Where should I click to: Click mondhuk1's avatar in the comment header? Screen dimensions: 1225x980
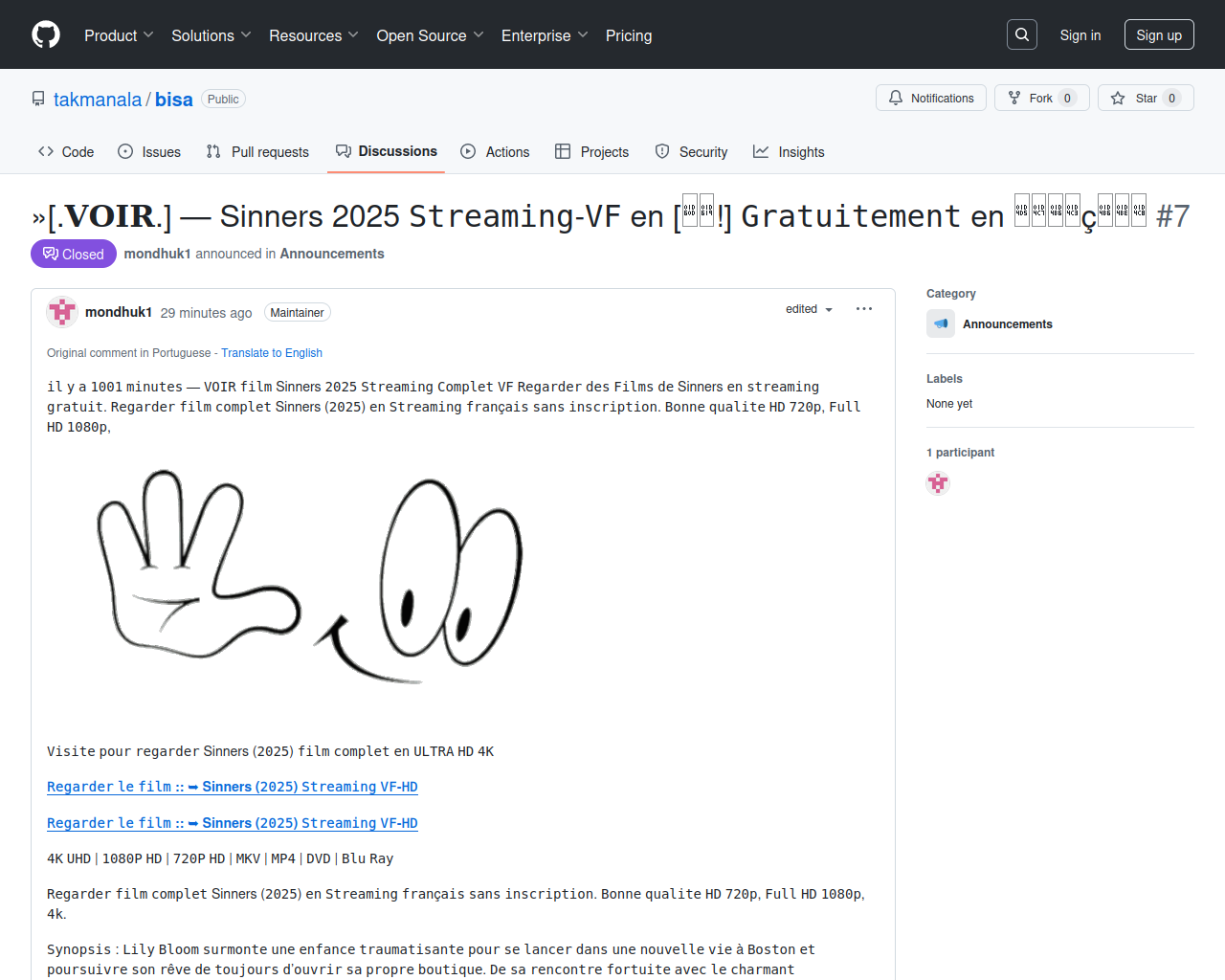(x=62, y=312)
